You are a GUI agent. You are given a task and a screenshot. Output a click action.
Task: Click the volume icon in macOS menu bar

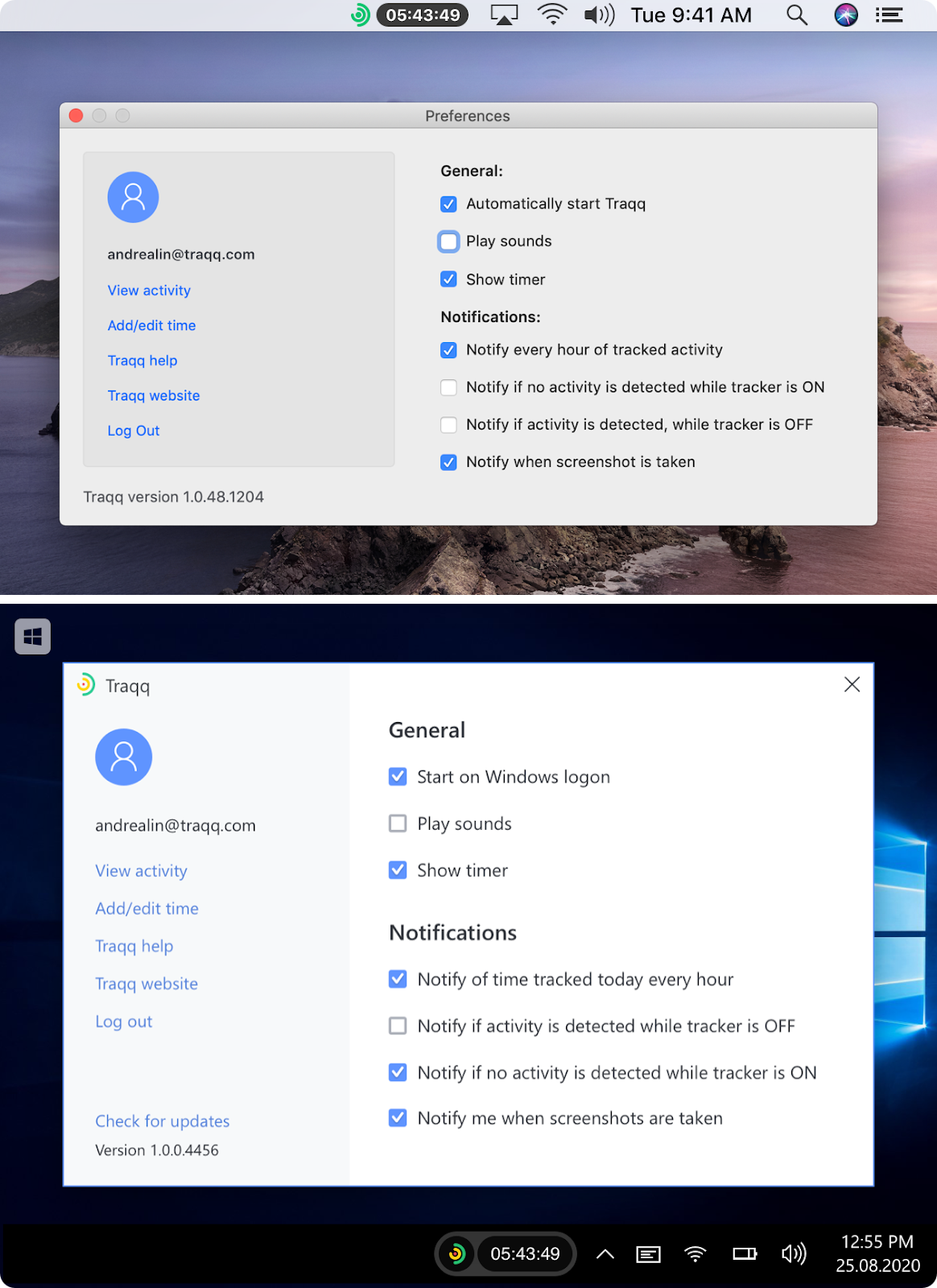[600, 15]
